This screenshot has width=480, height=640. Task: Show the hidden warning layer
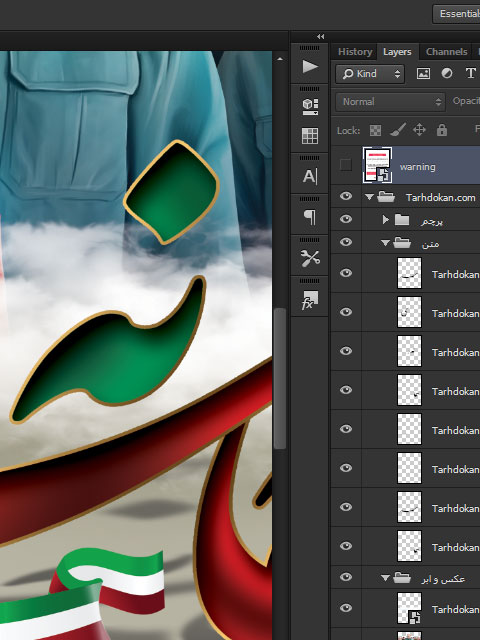pos(346,165)
